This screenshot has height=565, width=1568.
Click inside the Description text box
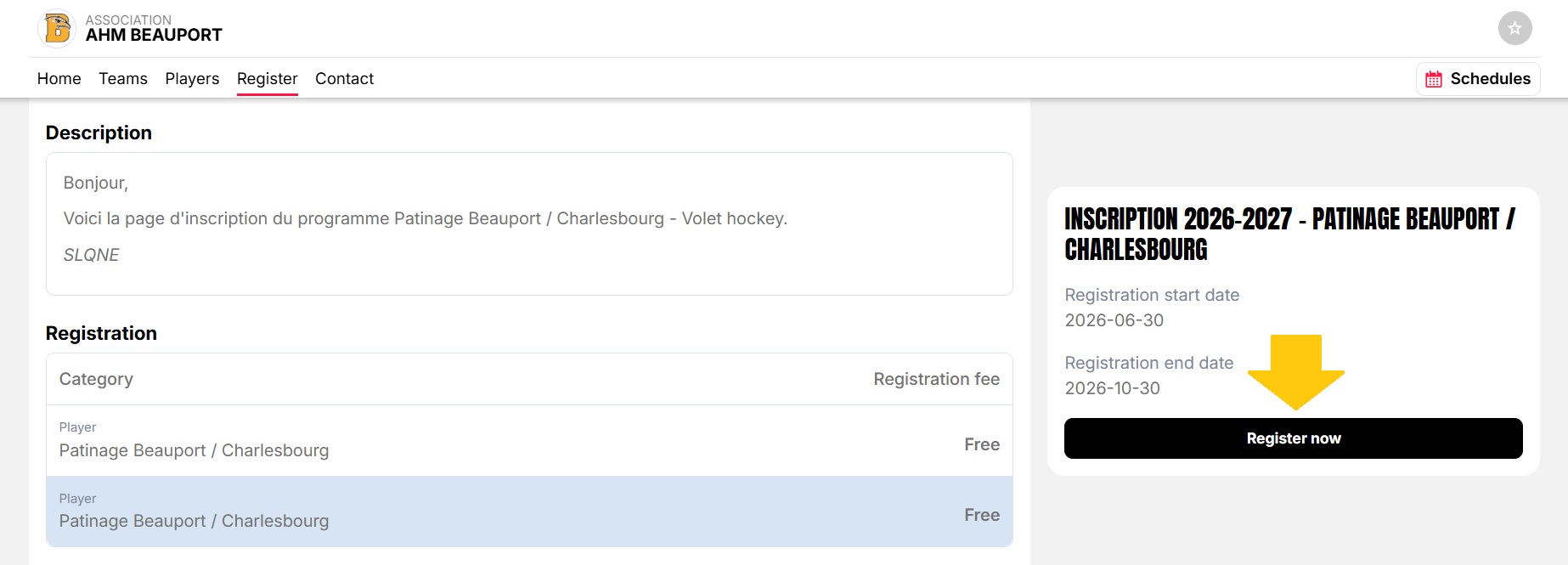(529, 224)
